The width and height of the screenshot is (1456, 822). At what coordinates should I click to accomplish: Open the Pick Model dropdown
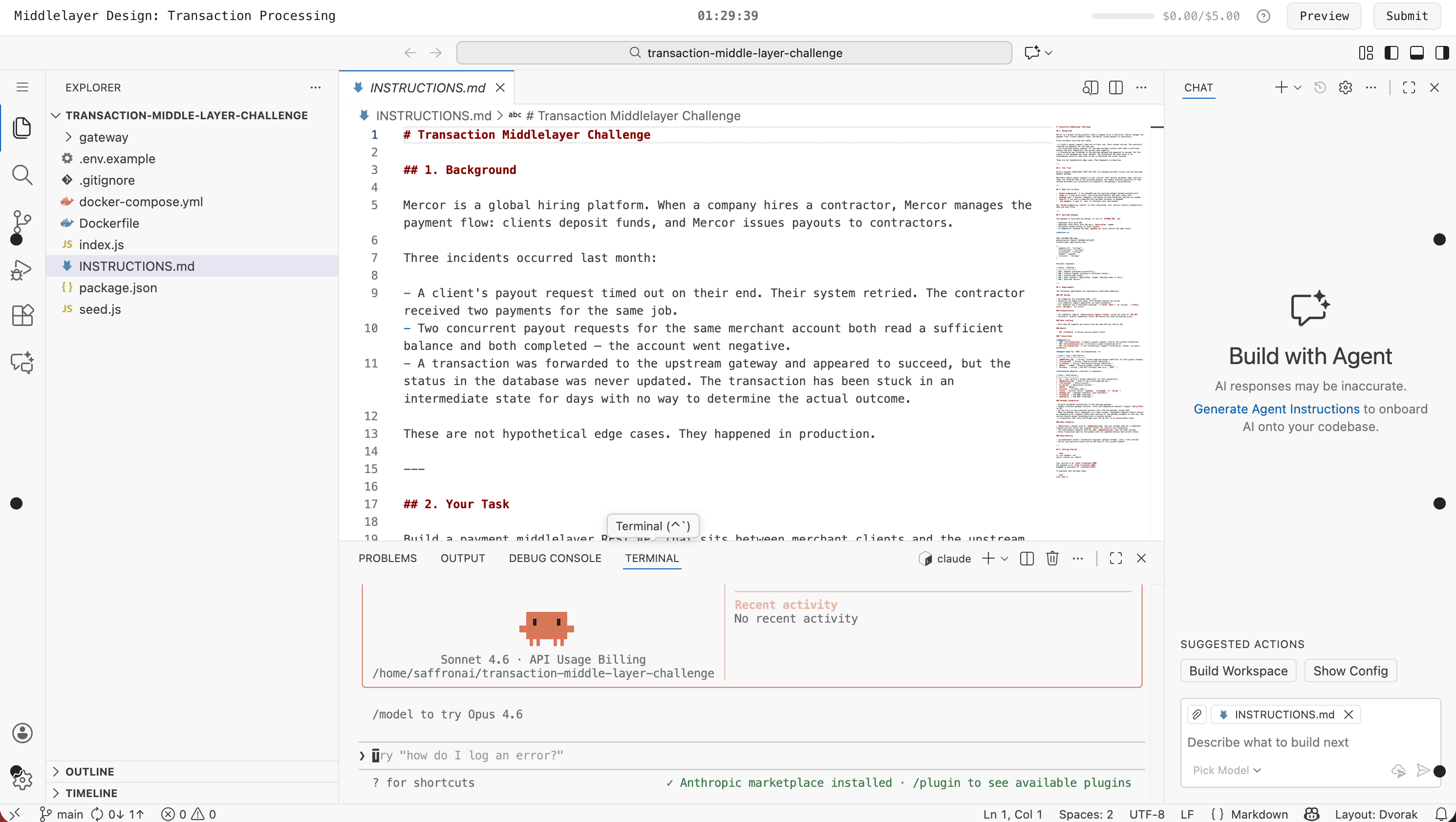click(x=1226, y=770)
